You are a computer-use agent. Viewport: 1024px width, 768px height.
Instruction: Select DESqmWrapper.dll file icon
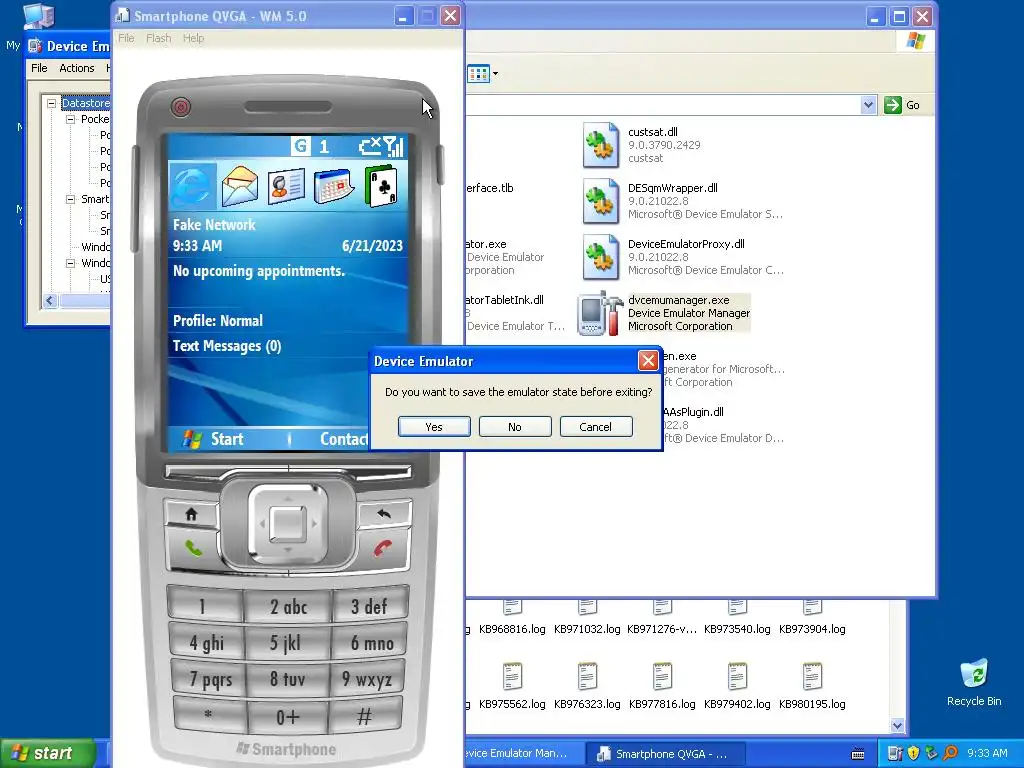tap(601, 201)
